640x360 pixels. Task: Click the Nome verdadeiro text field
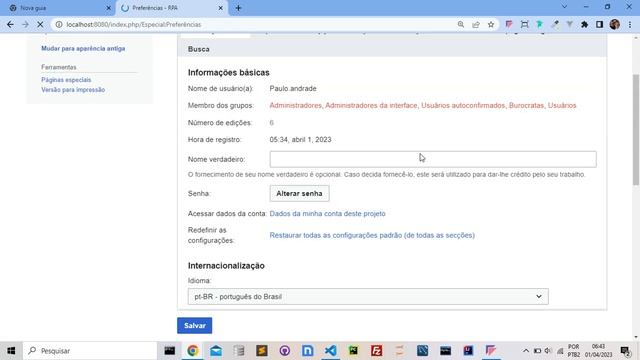[x=433, y=159]
